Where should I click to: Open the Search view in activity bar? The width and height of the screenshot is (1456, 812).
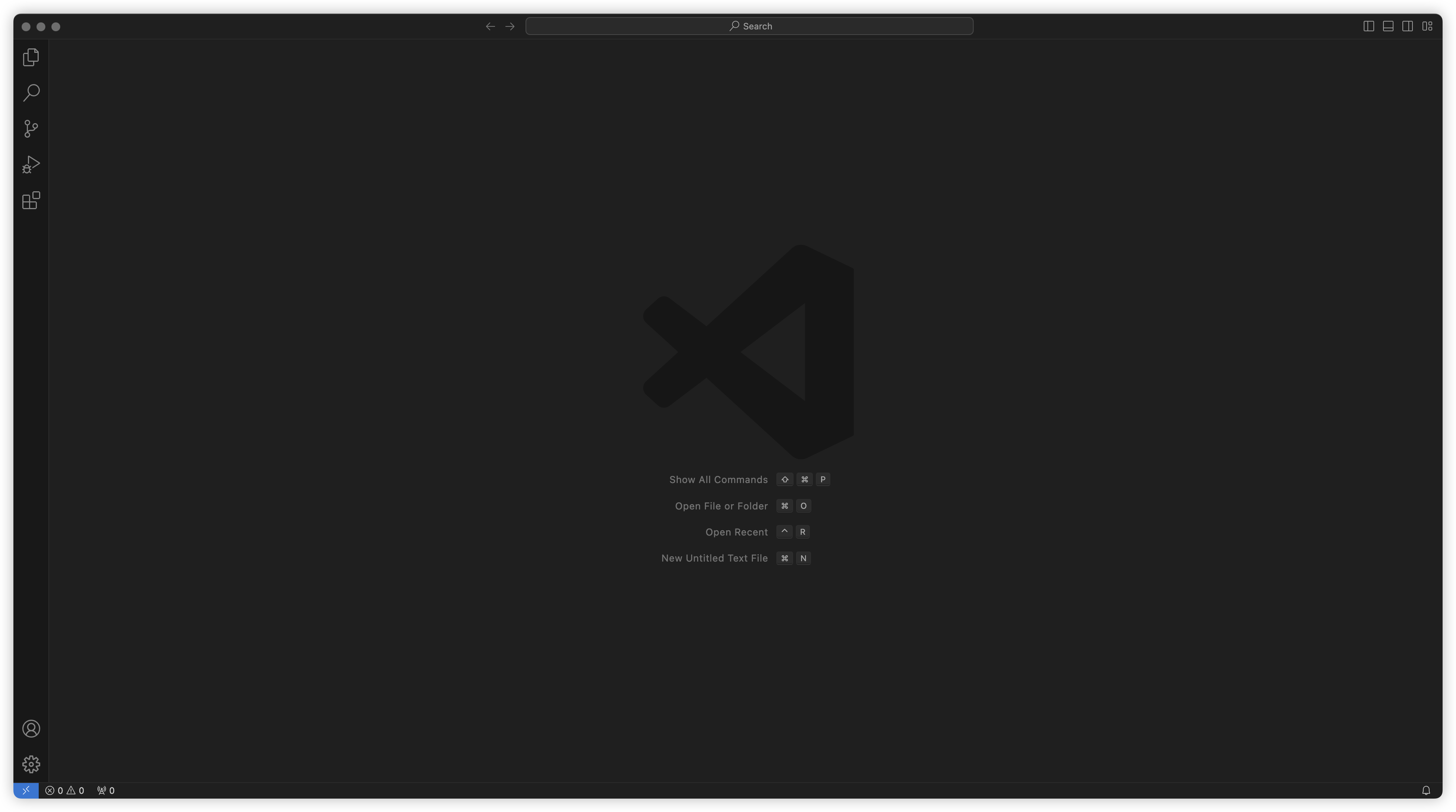31,93
